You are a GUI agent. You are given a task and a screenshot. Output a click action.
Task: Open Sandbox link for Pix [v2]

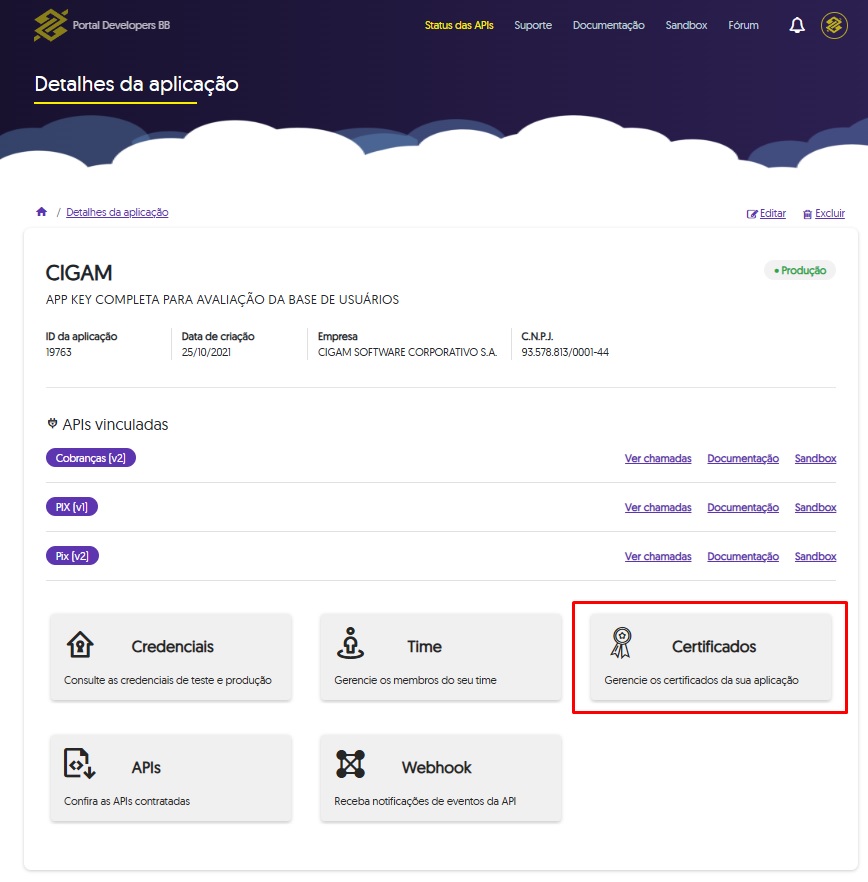pyautogui.click(x=815, y=557)
